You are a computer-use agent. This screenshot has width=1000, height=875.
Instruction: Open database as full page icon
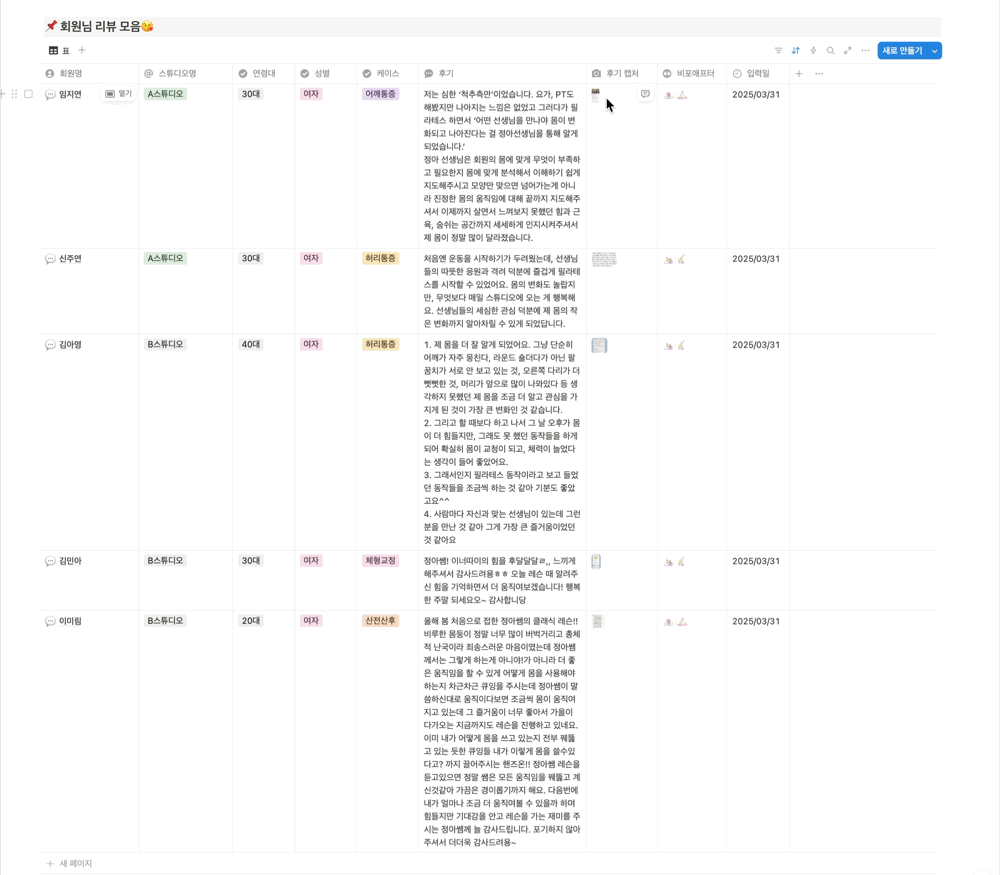[x=848, y=50]
